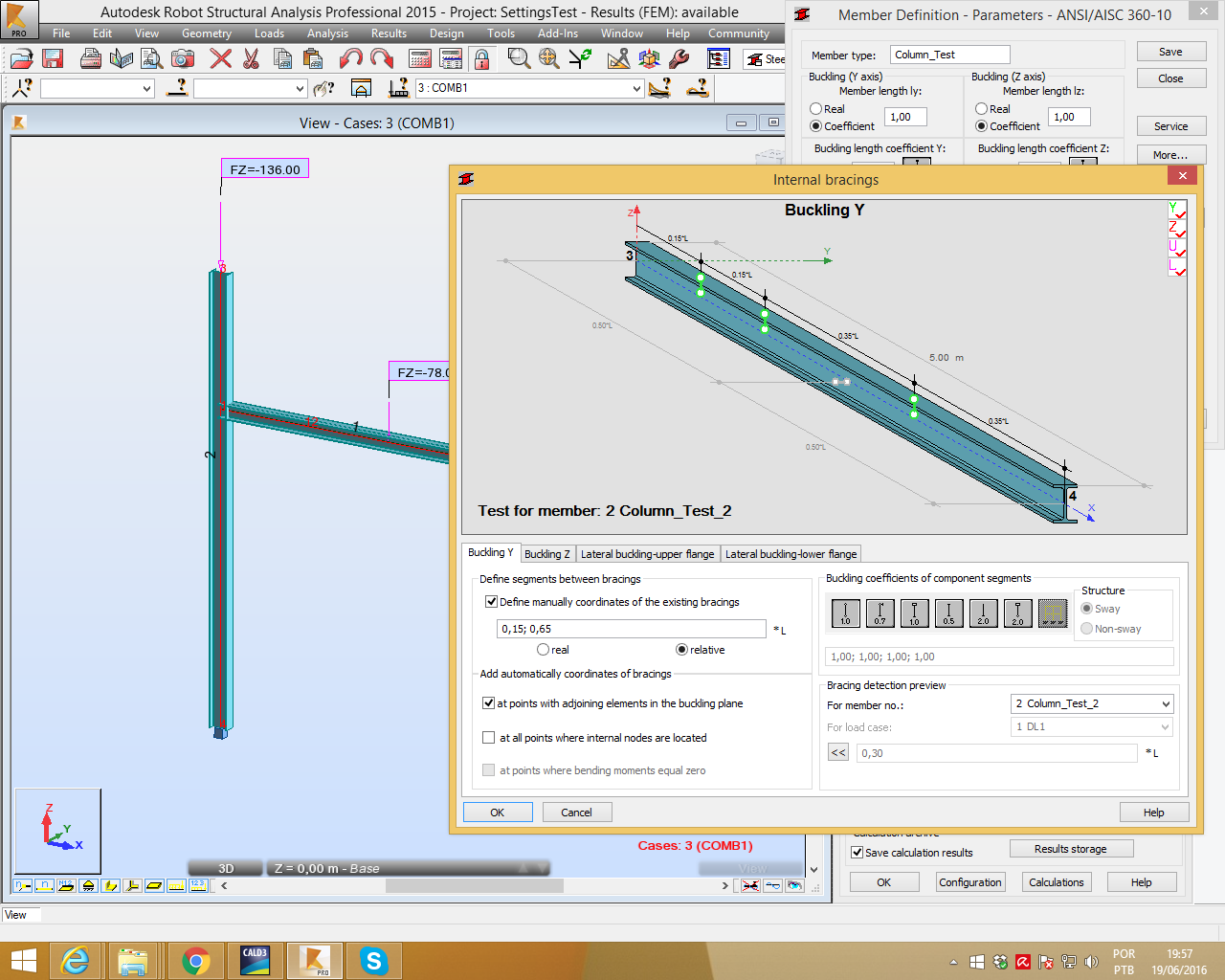This screenshot has width=1225, height=980.
Task: Click the screen capture camera icon
Action: pos(183,59)
